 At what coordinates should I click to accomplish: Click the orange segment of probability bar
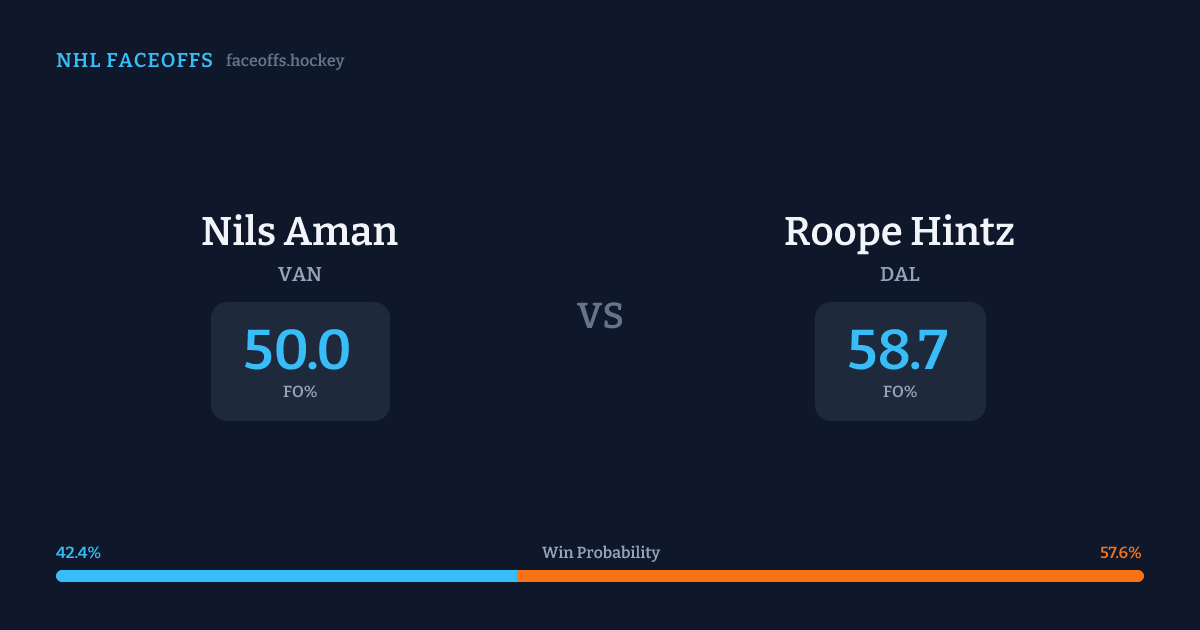pyautogui.click(x=830, y=576)
